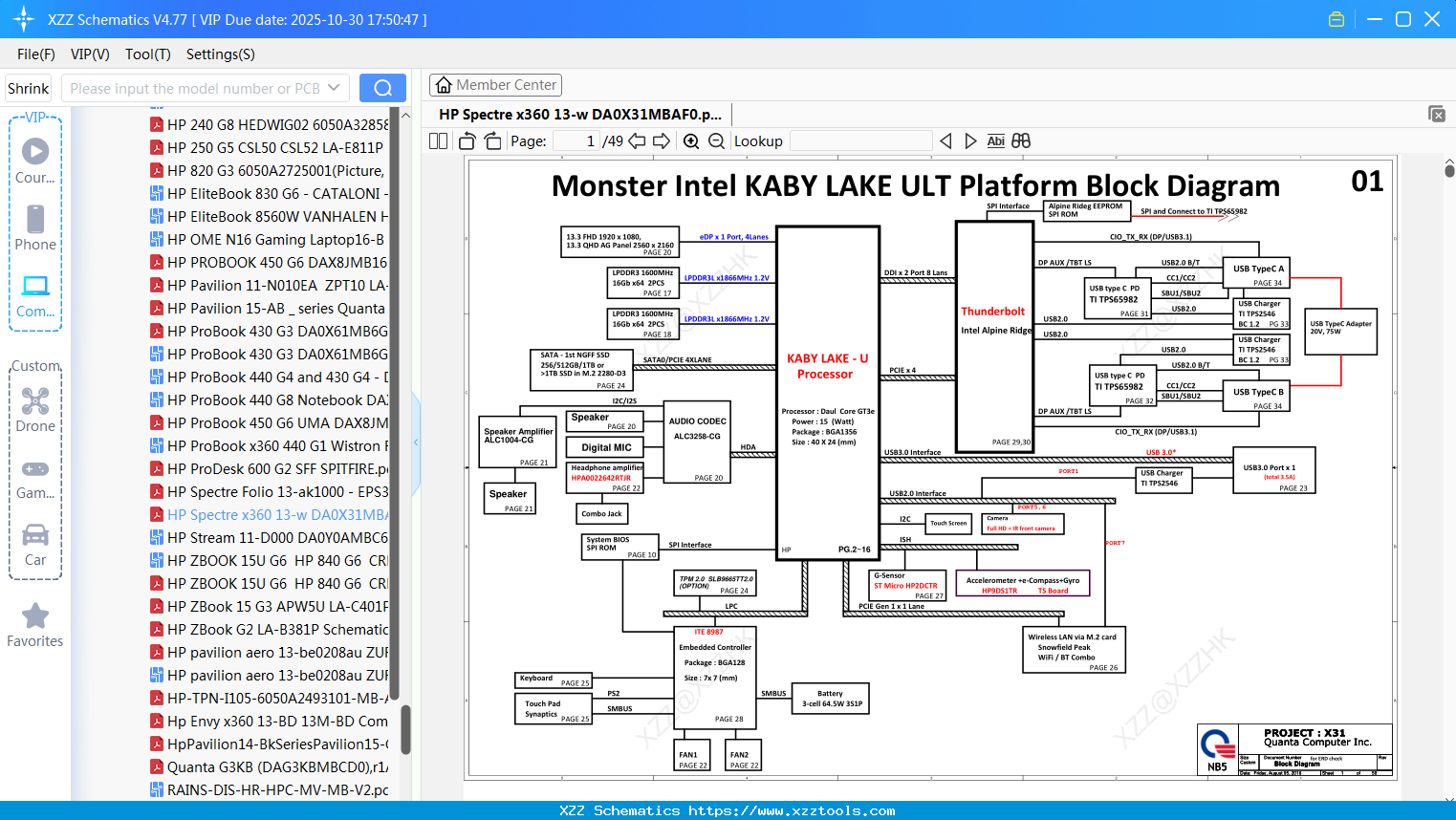Go to the previous page arrow
The width and height of the screenshot is (1456, 820).
pos(637,140)
